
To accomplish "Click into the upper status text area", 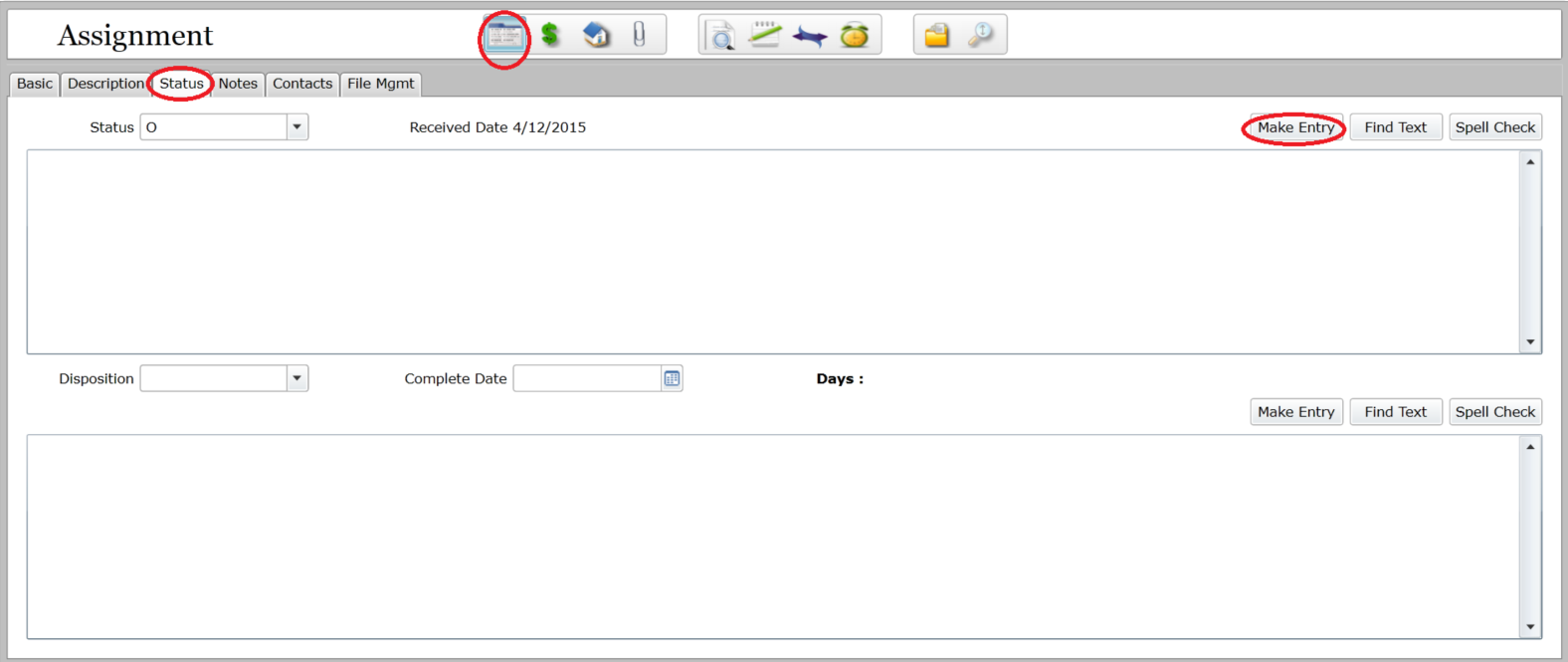I will (773, 252).
